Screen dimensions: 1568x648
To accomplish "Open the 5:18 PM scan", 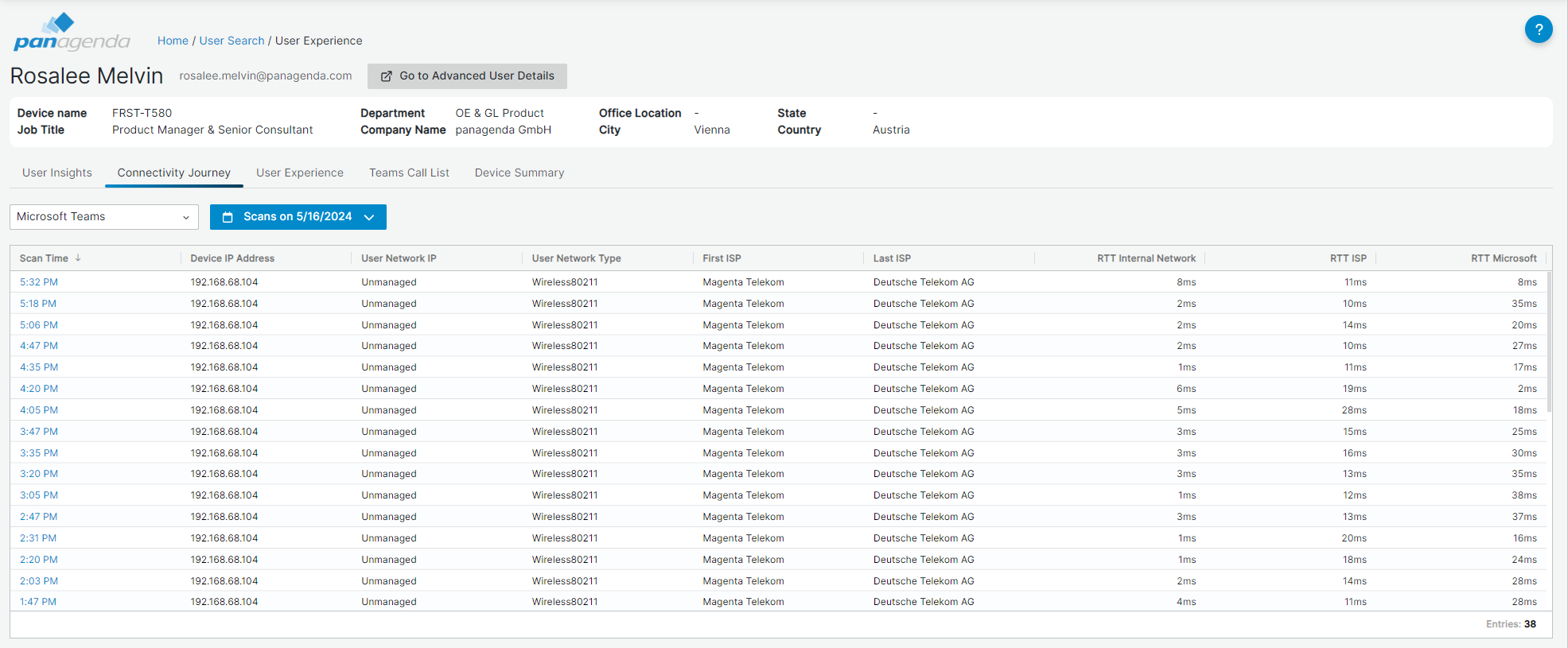I will 38,304.
